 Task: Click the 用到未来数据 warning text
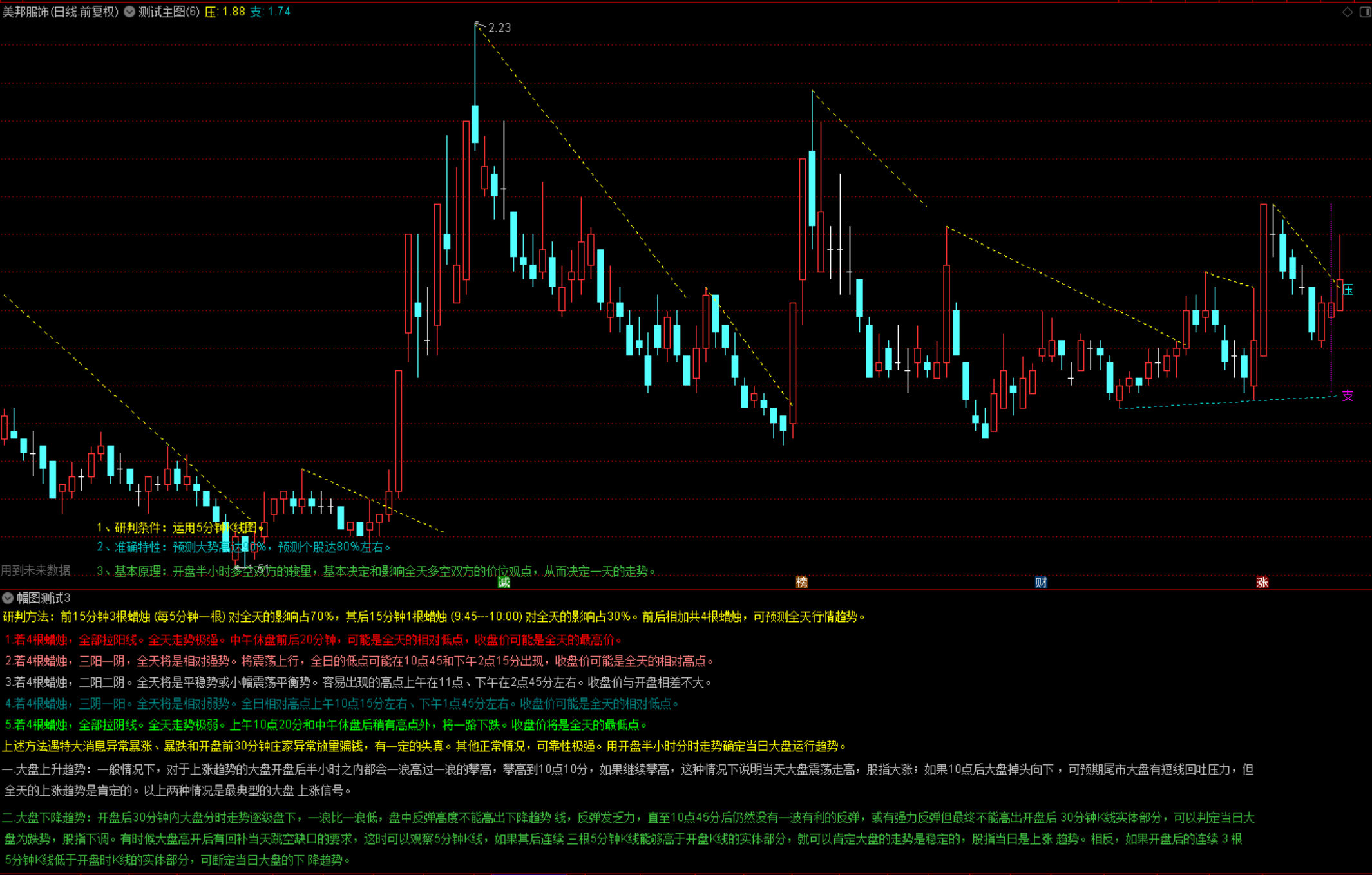coord(35,570)
